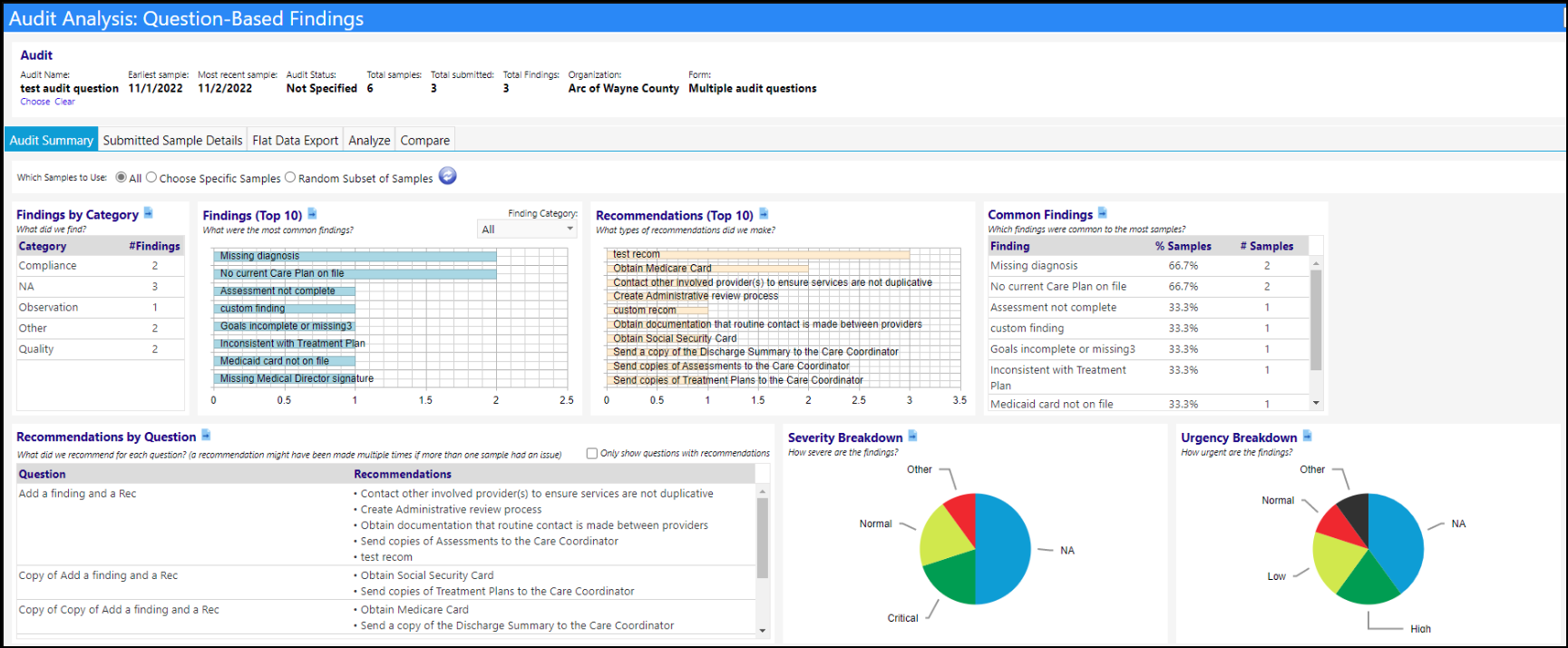
Task: Click 'Copy of Copy of Add a finding' question
Action: click(x=119, y=610)
